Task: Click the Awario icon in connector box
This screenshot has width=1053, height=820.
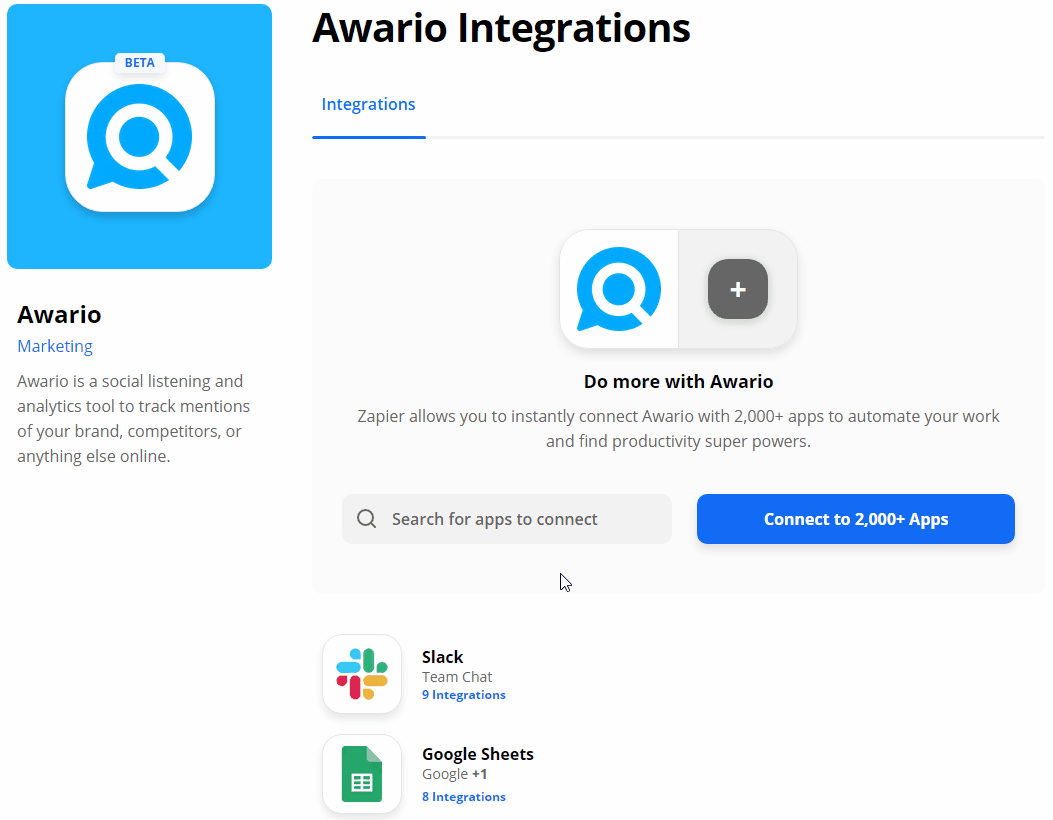Action: pyautogui.click(x=619, y=289)
